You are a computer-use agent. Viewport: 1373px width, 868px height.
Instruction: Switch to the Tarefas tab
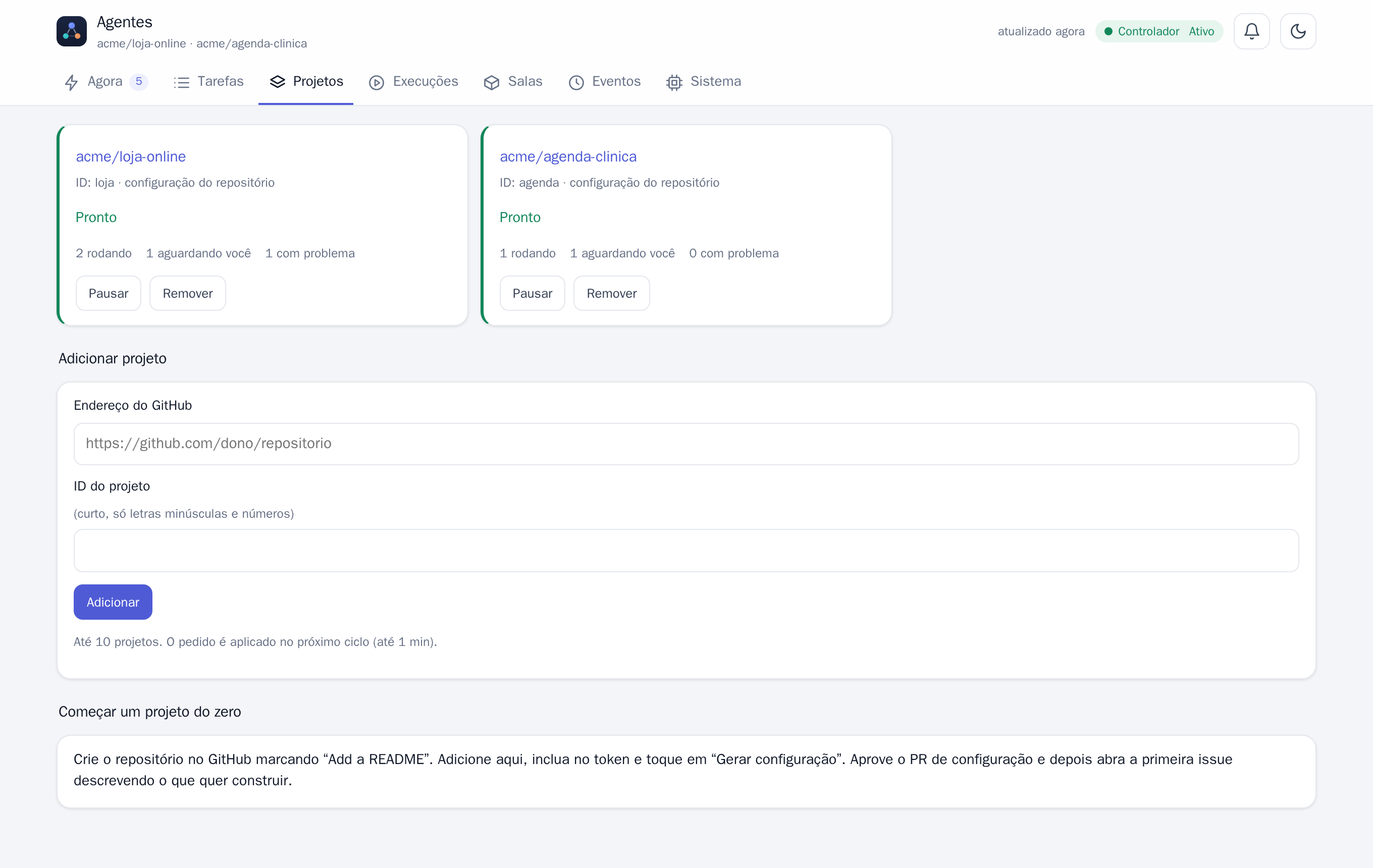click(221, 81)
